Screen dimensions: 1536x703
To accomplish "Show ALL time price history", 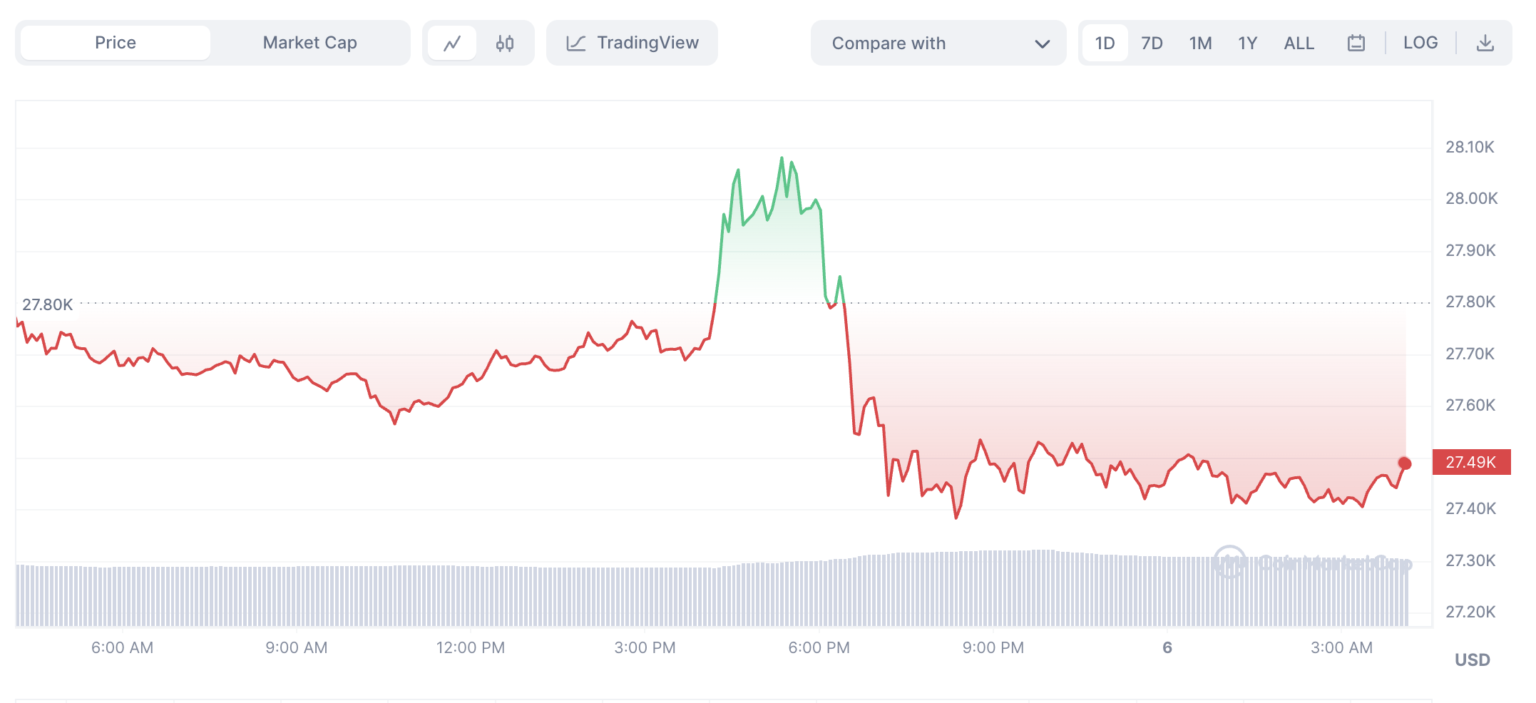I will pyautogui.click(x=1299, y=43).
